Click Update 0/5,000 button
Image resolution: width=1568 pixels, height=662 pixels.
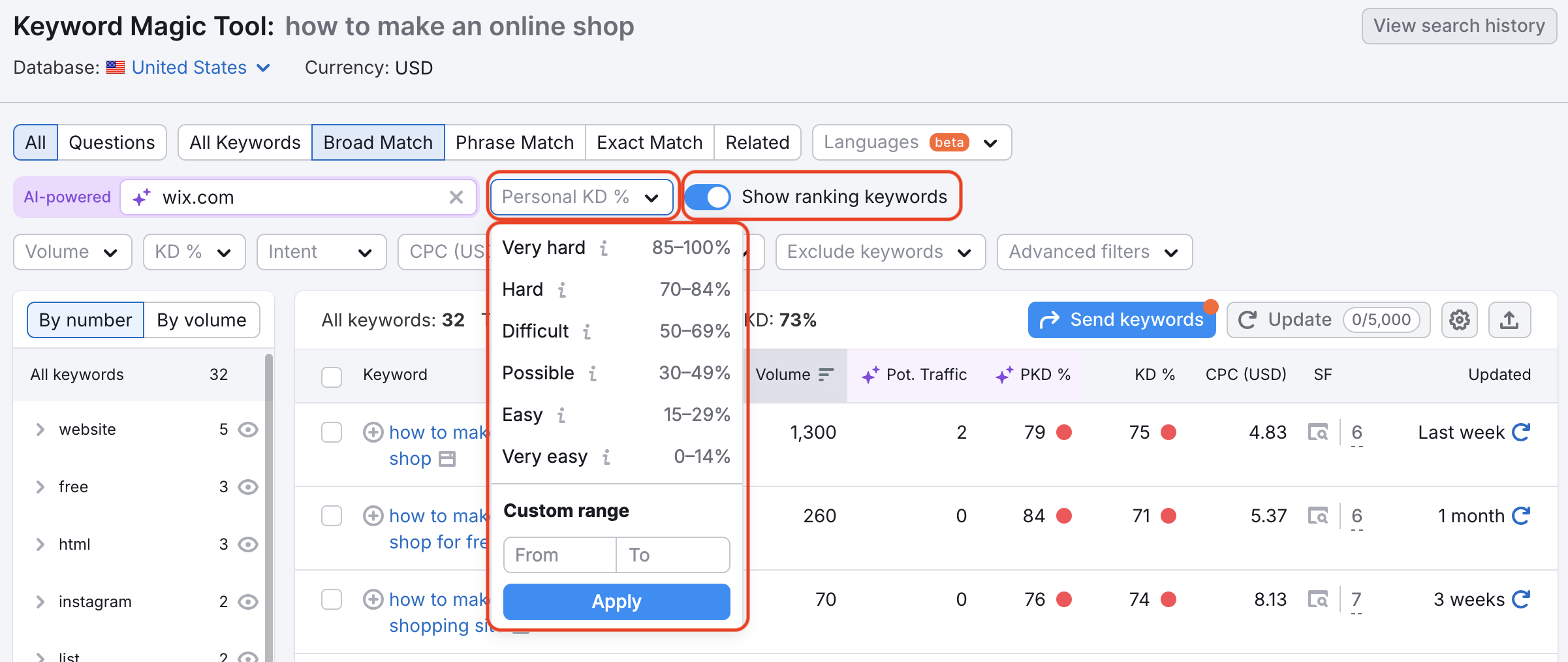pos(1328,320)
